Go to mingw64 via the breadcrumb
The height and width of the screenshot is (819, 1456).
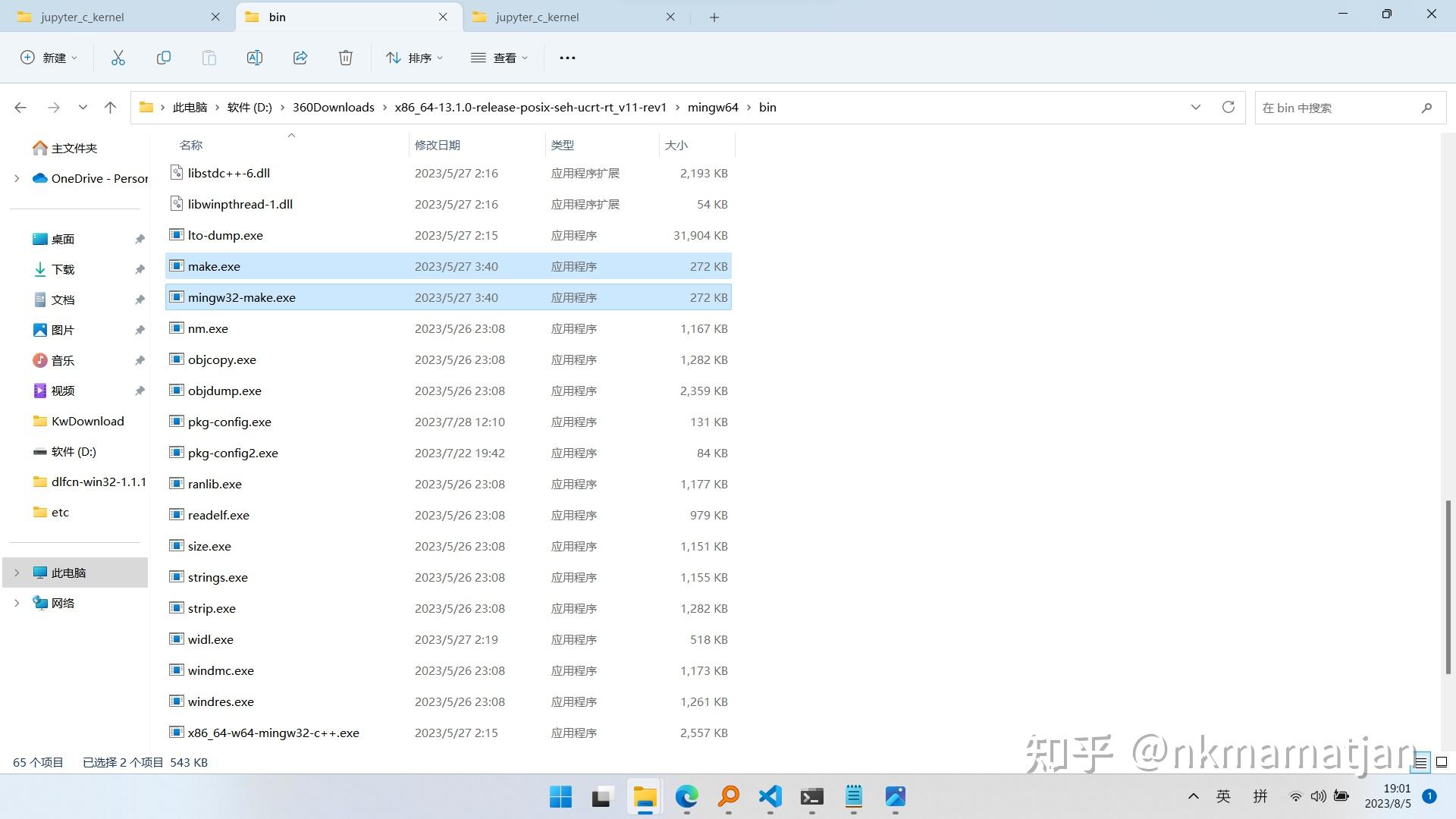(x=713, y=107)
